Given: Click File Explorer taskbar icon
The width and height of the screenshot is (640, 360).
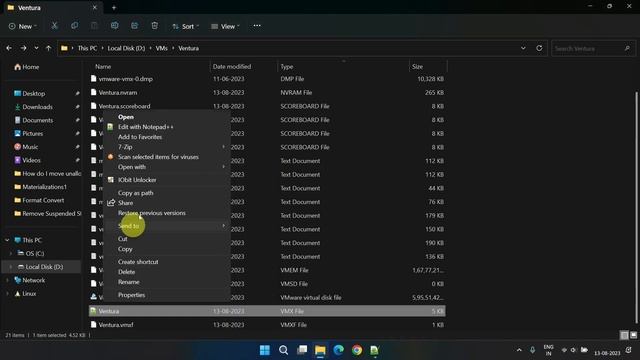Looking at the screenshot, I should pyautogui.click(x=320, y=350).
